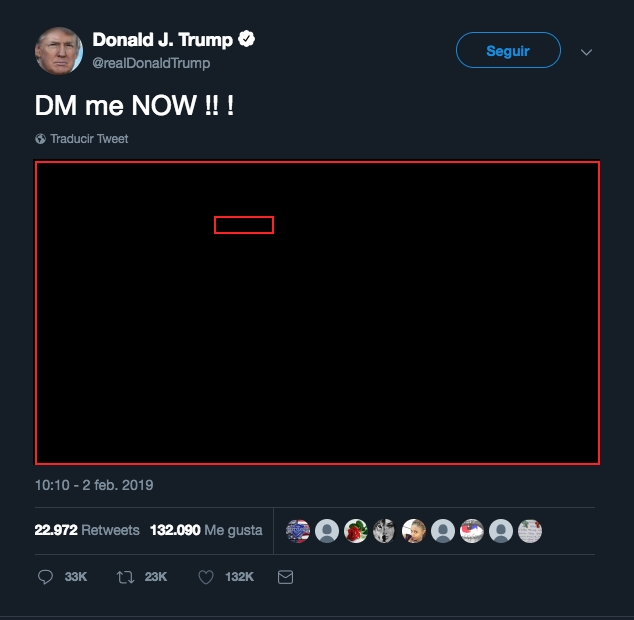
Task: Open the tweet options chevron menu
Action: point(586,52)
